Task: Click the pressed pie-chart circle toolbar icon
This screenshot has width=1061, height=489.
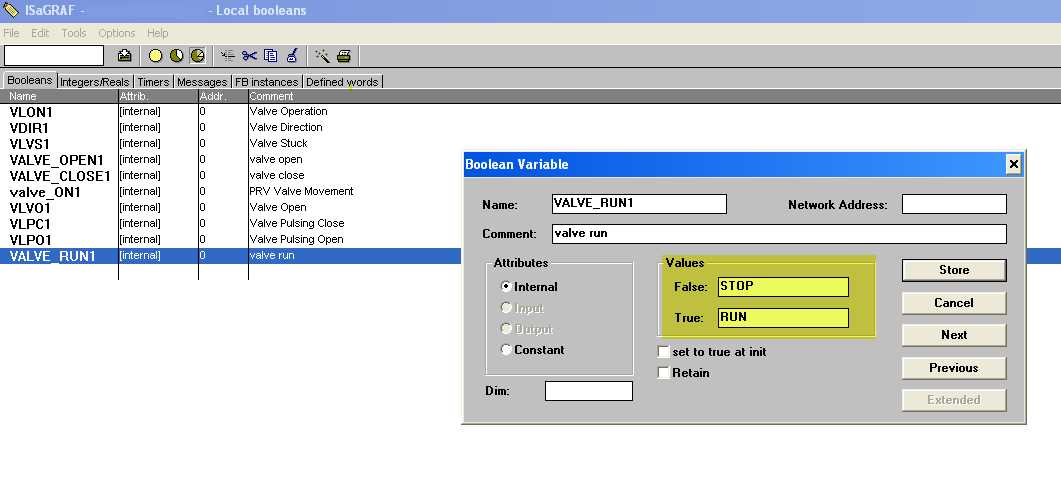Action: pyautogui.click(x=198, y=55)
